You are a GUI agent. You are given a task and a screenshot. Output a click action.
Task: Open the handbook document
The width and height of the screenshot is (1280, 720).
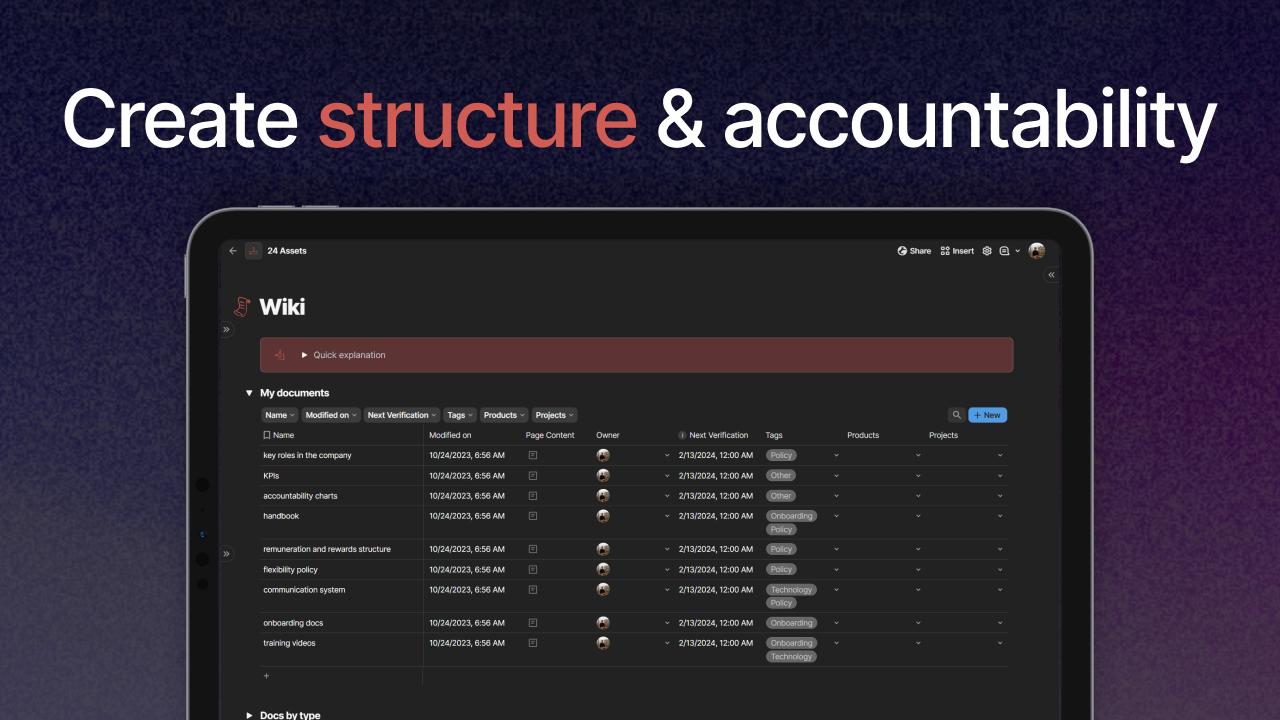point(281,516)
